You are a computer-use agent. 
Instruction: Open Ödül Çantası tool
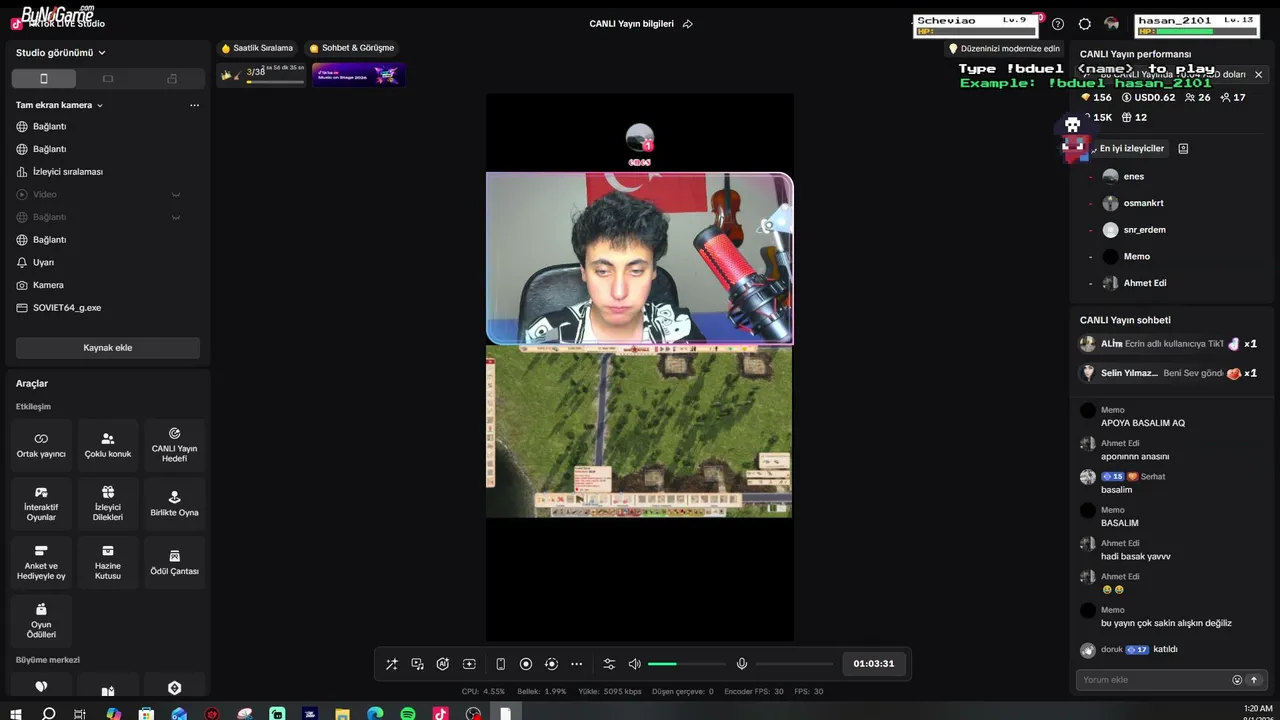coord(174,563)
